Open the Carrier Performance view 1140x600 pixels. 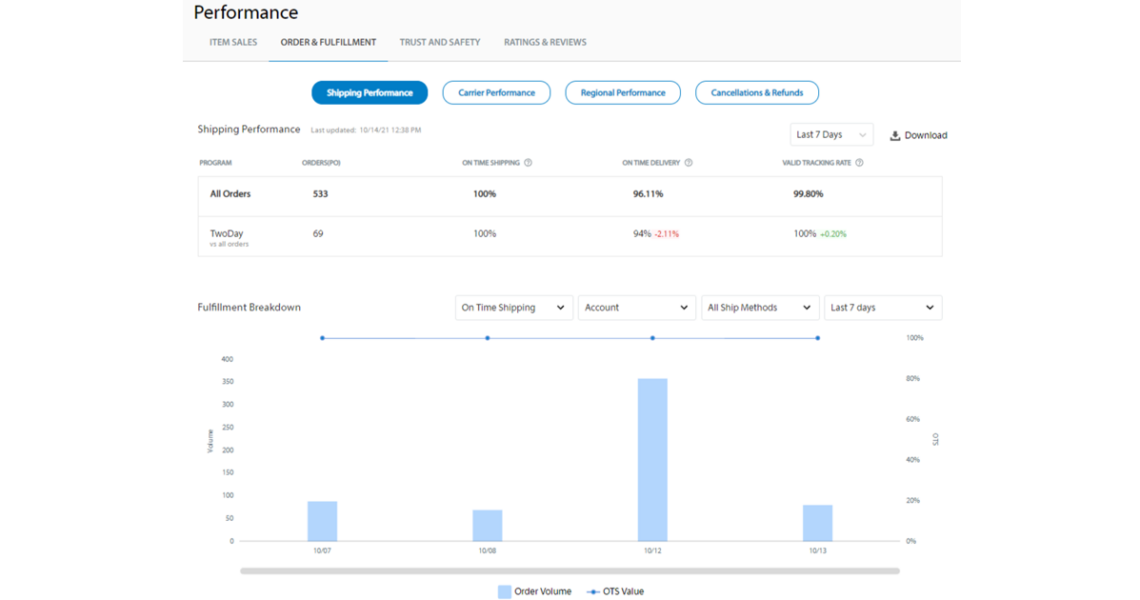[x=496, y=92]
